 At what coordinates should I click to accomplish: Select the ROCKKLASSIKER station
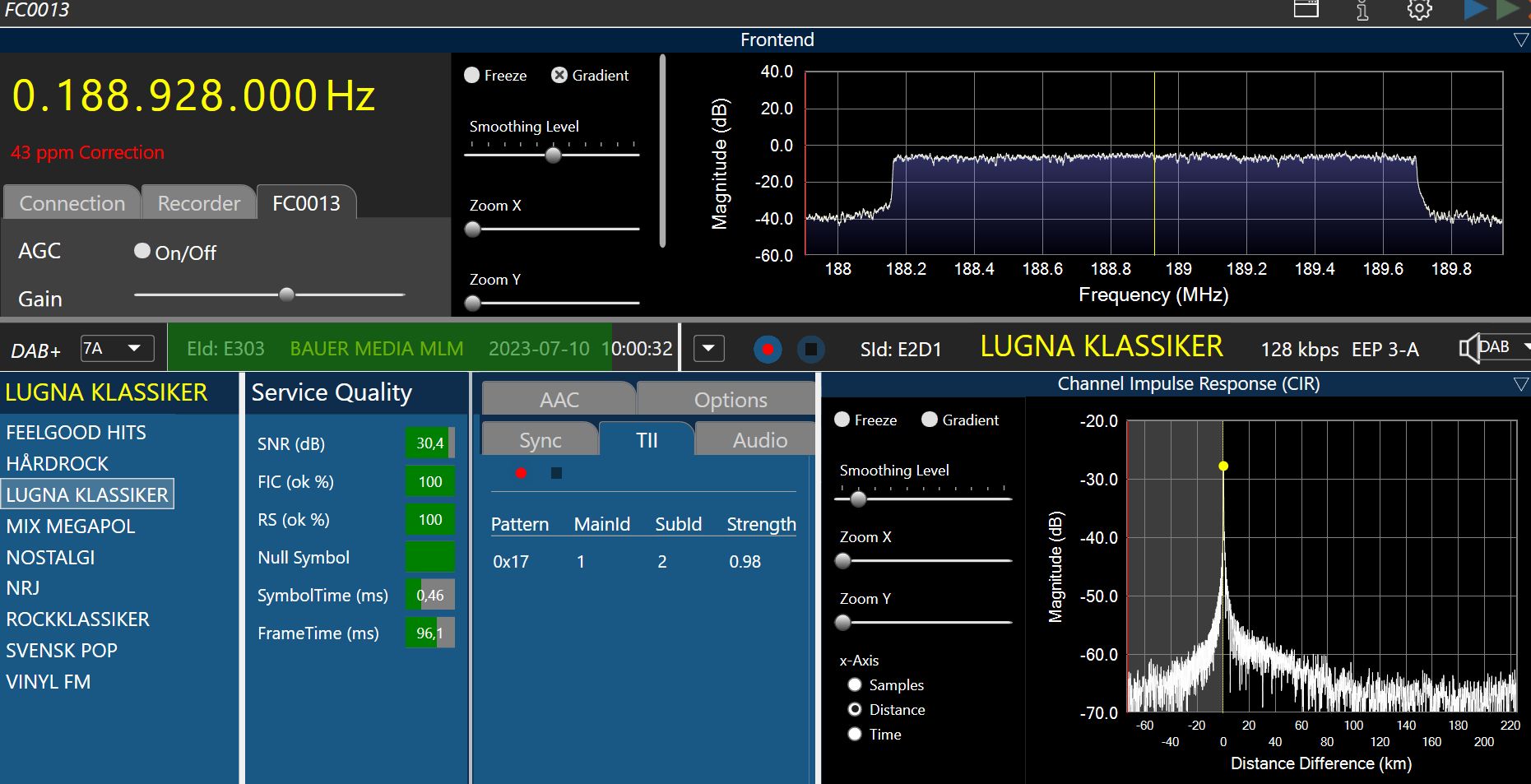[78, 619]
